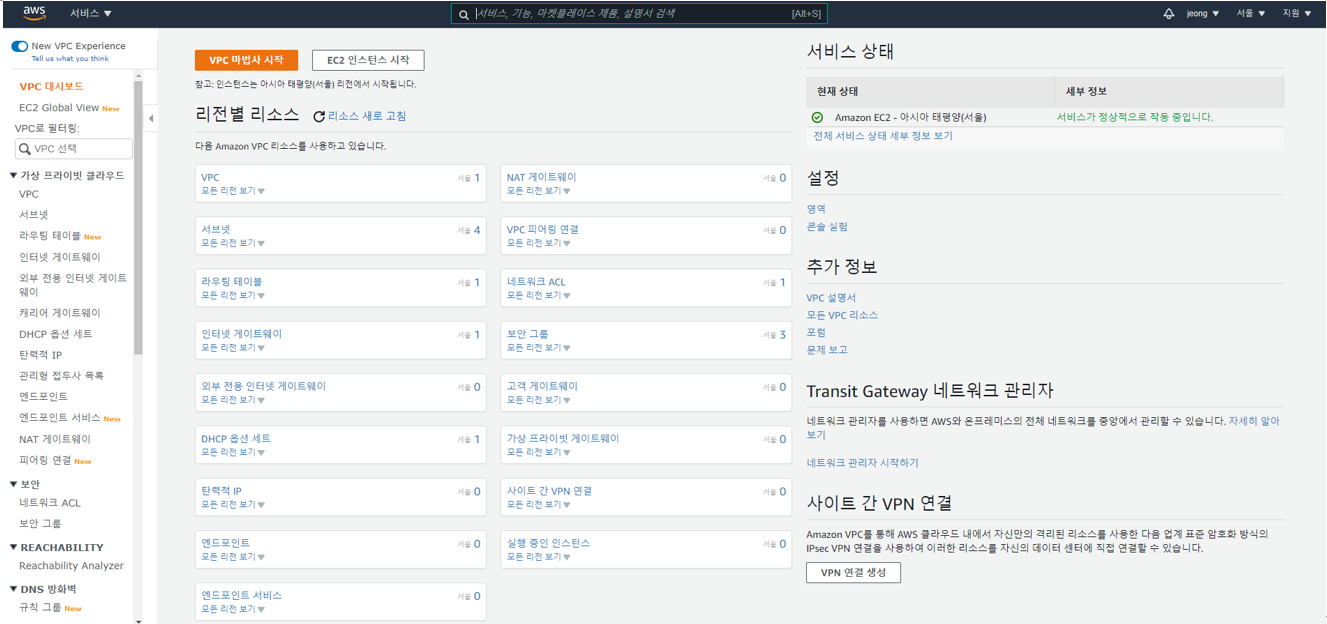Click the 포럼 link
The image size is (1327, 624).
(816, 332)
